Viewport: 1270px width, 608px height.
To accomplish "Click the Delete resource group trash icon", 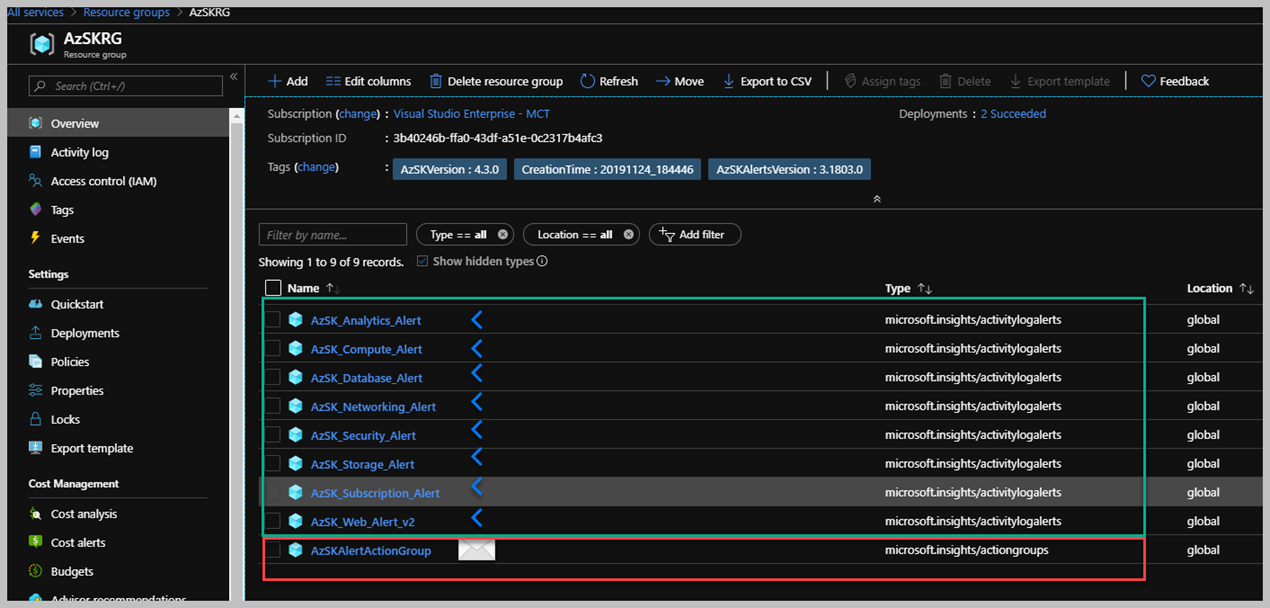I will [x=436, y=81].
